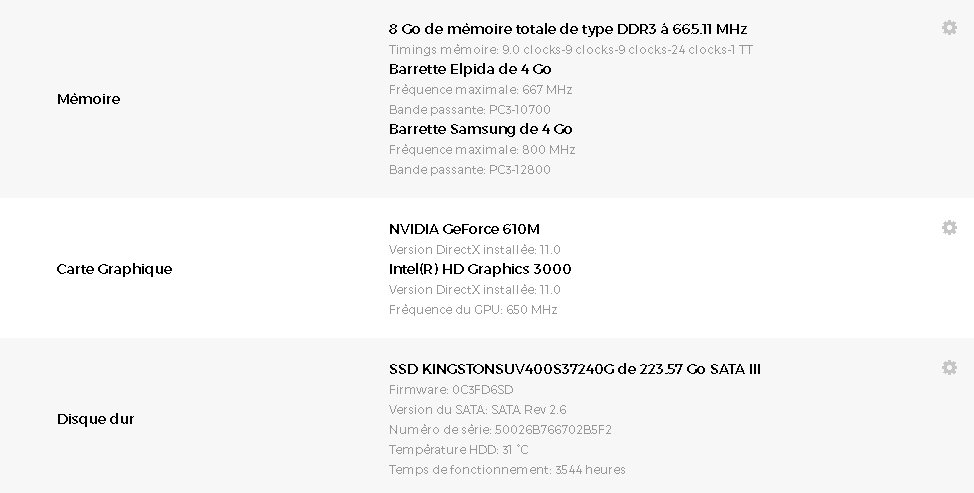Image resolution: width=974 pixels, height=493 pixels.
Task: Click the Temps de fonctionnement 3544 heures line
Action: [507, 469]
